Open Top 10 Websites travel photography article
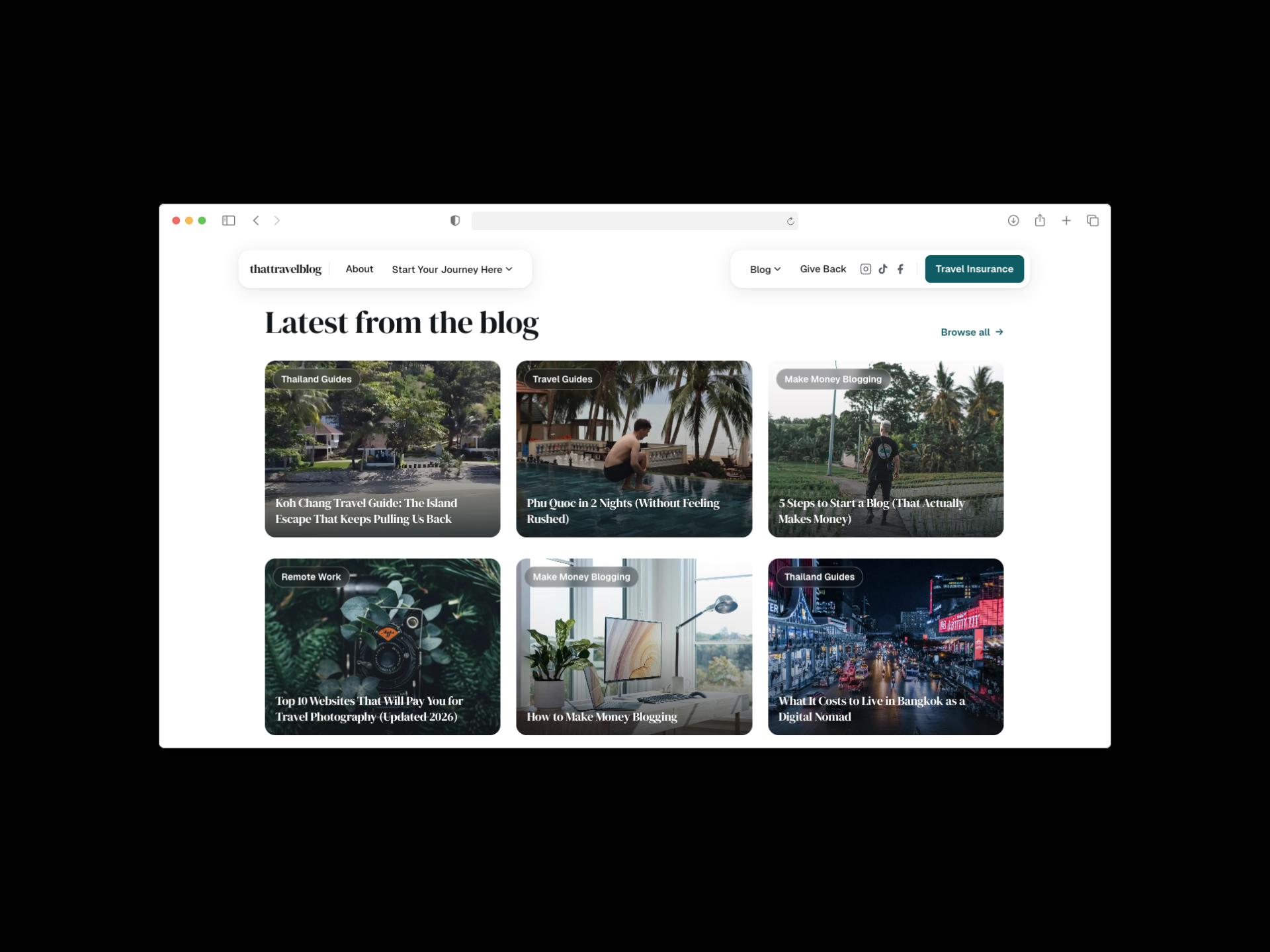The width and height of the screenshot is (1270, 952). [x=369, y=709]
